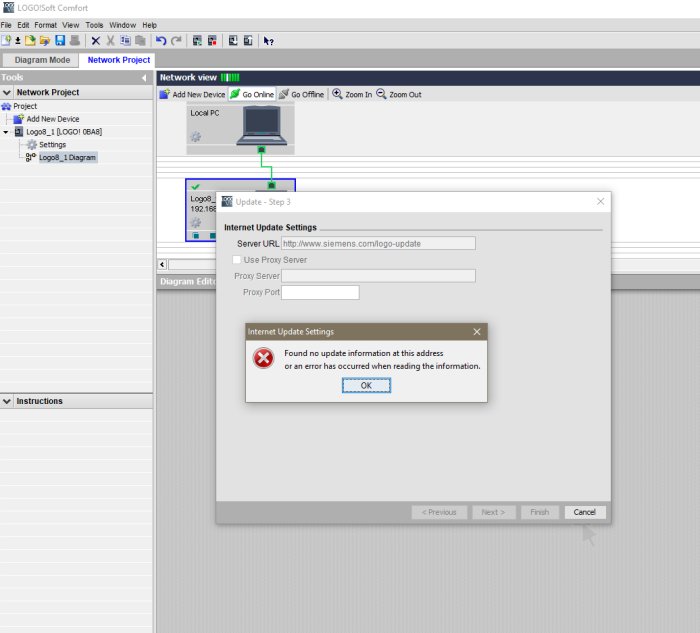Viewport: 700px width, 633px height.
Task: Select the Network Project tab
Action: (119, 60)
